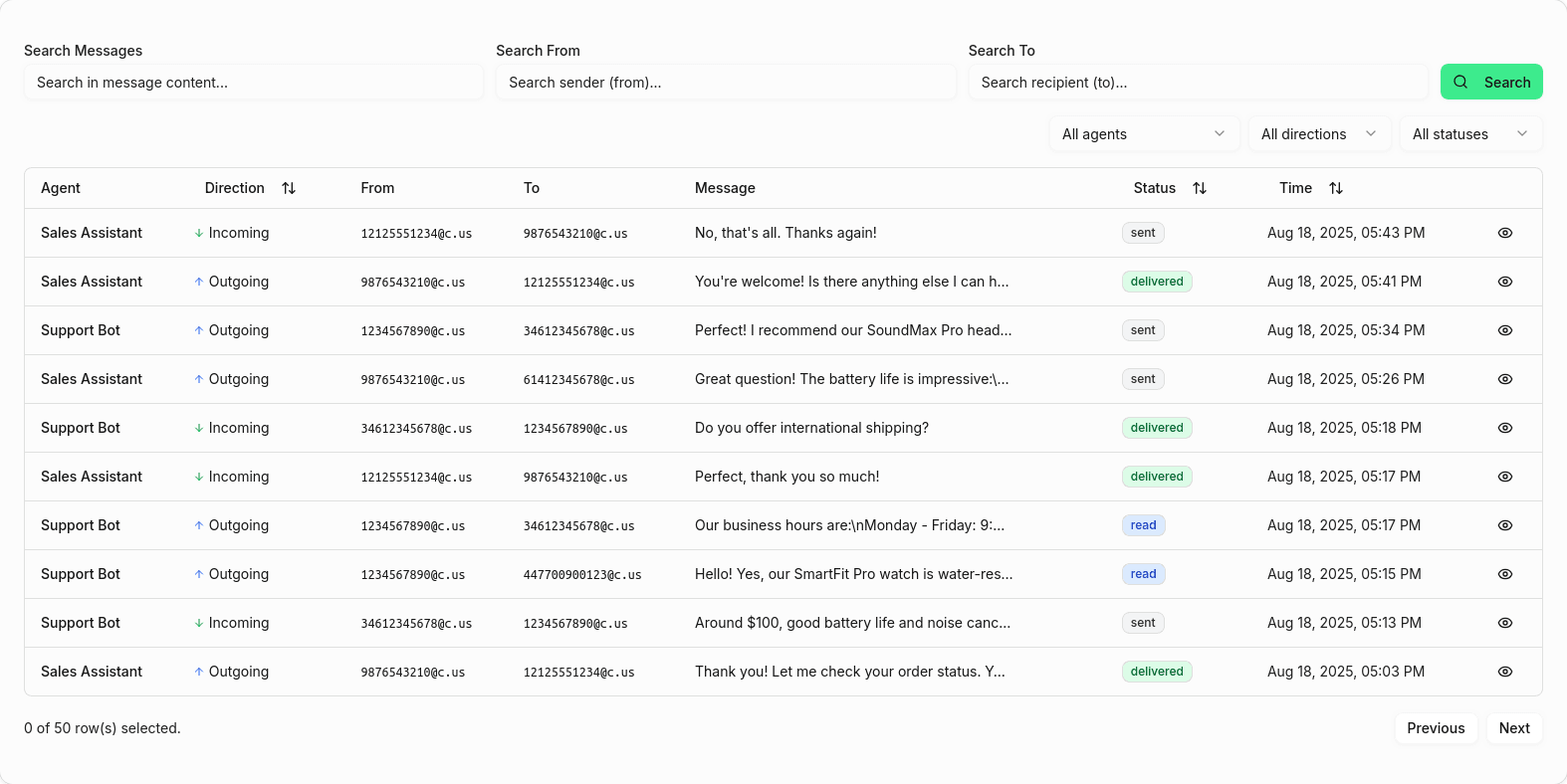Click the eye icon for 'No, that's all' message
Image resolution: width=1567 pixels, height=784 pixels.
(1504, 233)
